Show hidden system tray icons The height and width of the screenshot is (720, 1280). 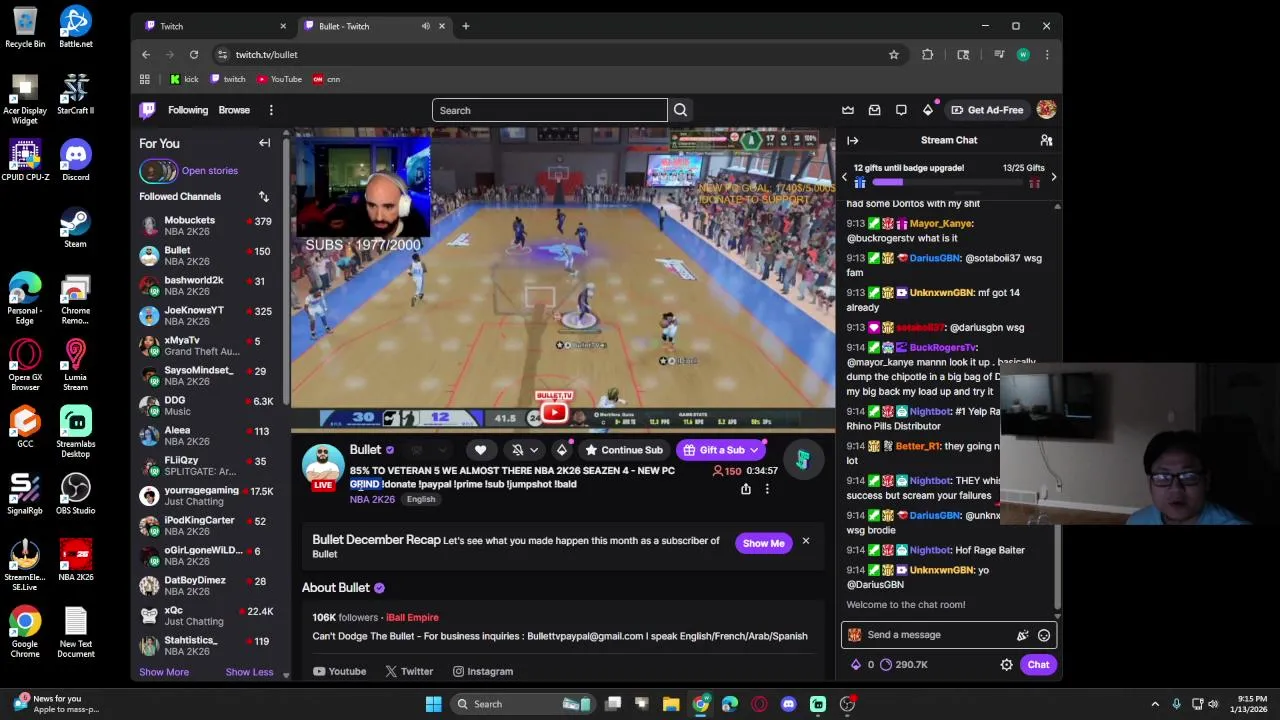point(1155,704)
